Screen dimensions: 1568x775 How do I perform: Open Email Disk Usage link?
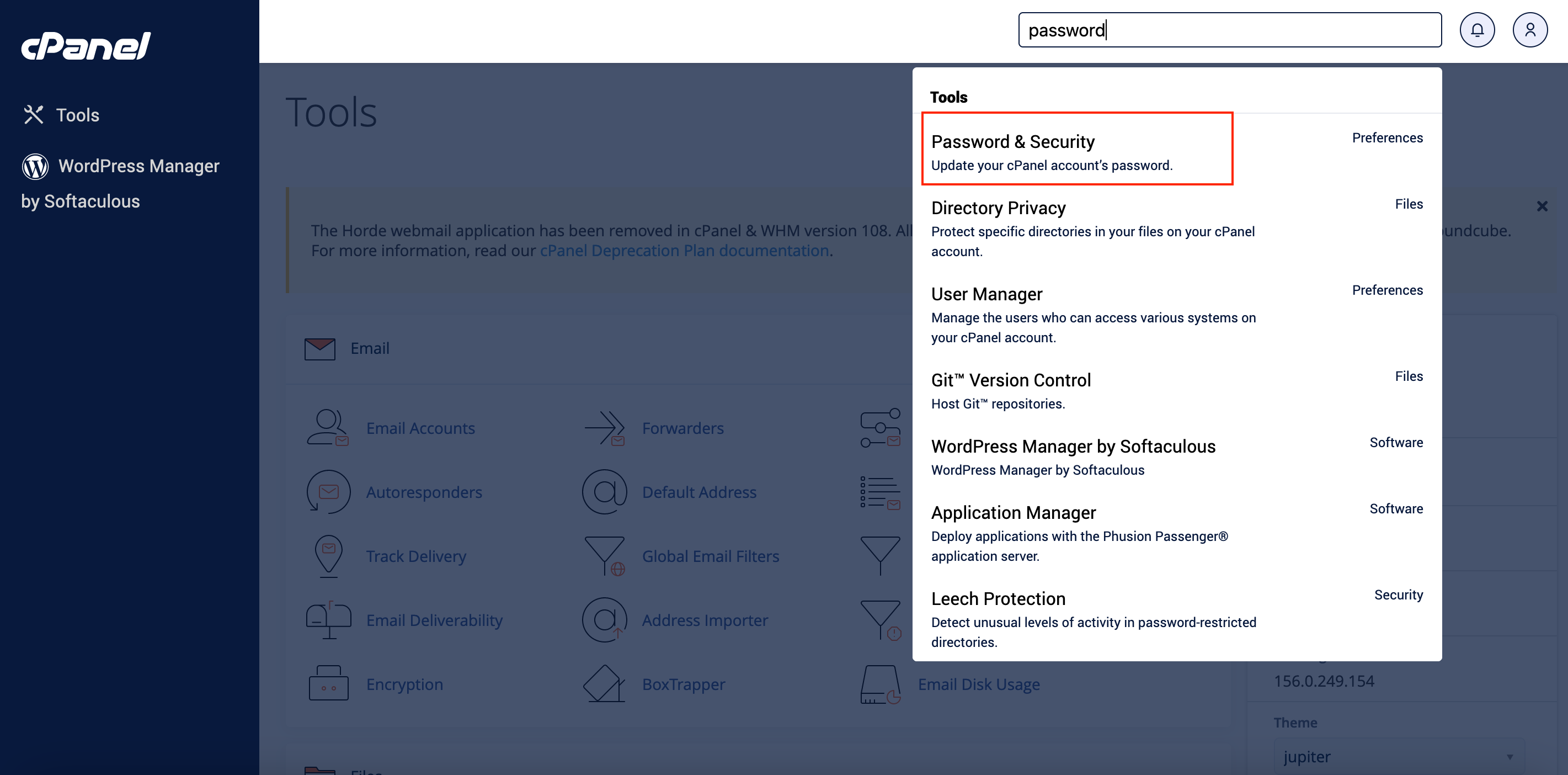(x=979, y=684)
